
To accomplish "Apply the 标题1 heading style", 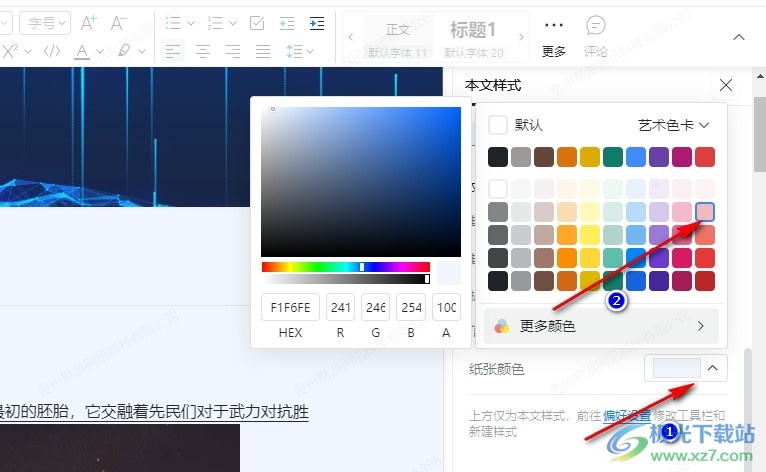I will (x=473, y=38).
